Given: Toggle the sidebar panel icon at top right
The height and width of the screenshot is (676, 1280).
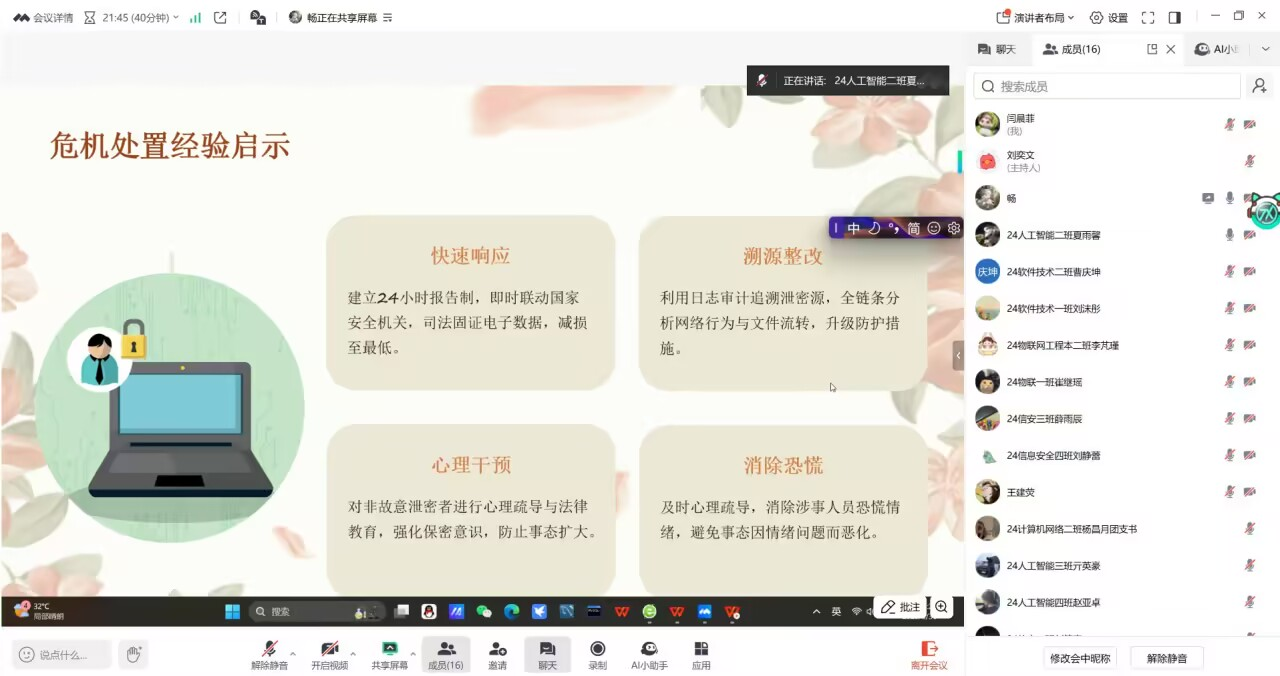Looking at the screenshot, I should tap(1174, 18).
